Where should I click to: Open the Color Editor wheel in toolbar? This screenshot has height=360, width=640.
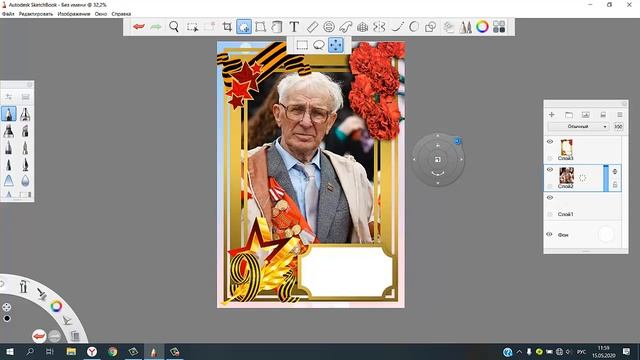coord(482,27)
